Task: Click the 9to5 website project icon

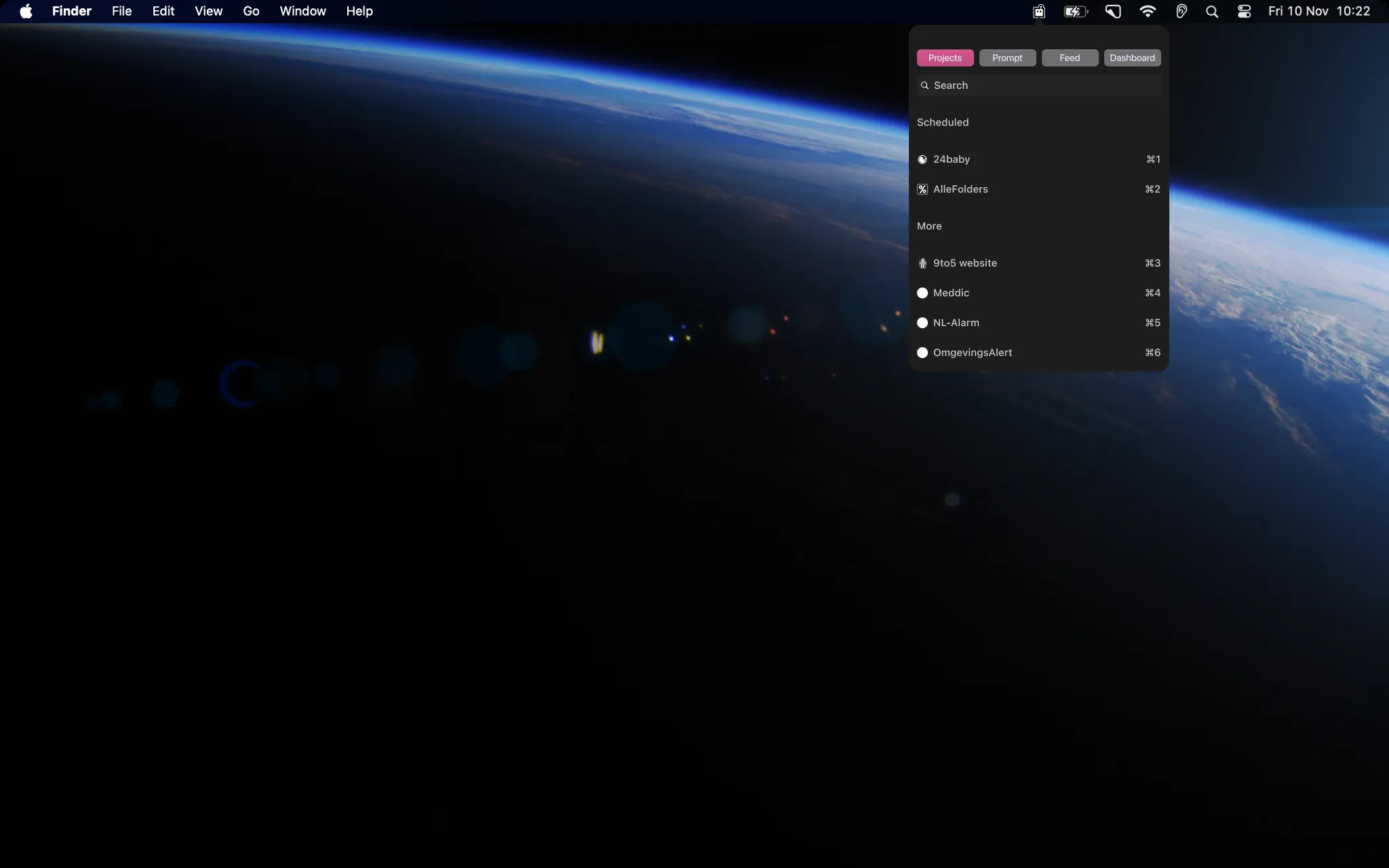Action: click(x=922, y=263)
